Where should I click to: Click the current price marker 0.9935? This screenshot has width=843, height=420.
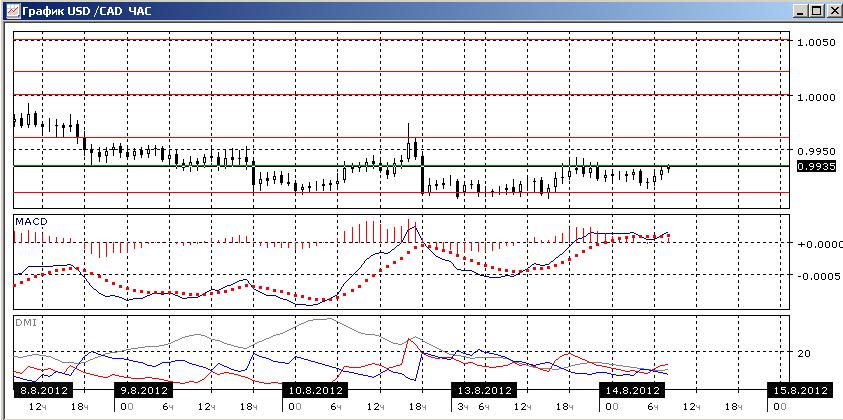coord(816,167)
